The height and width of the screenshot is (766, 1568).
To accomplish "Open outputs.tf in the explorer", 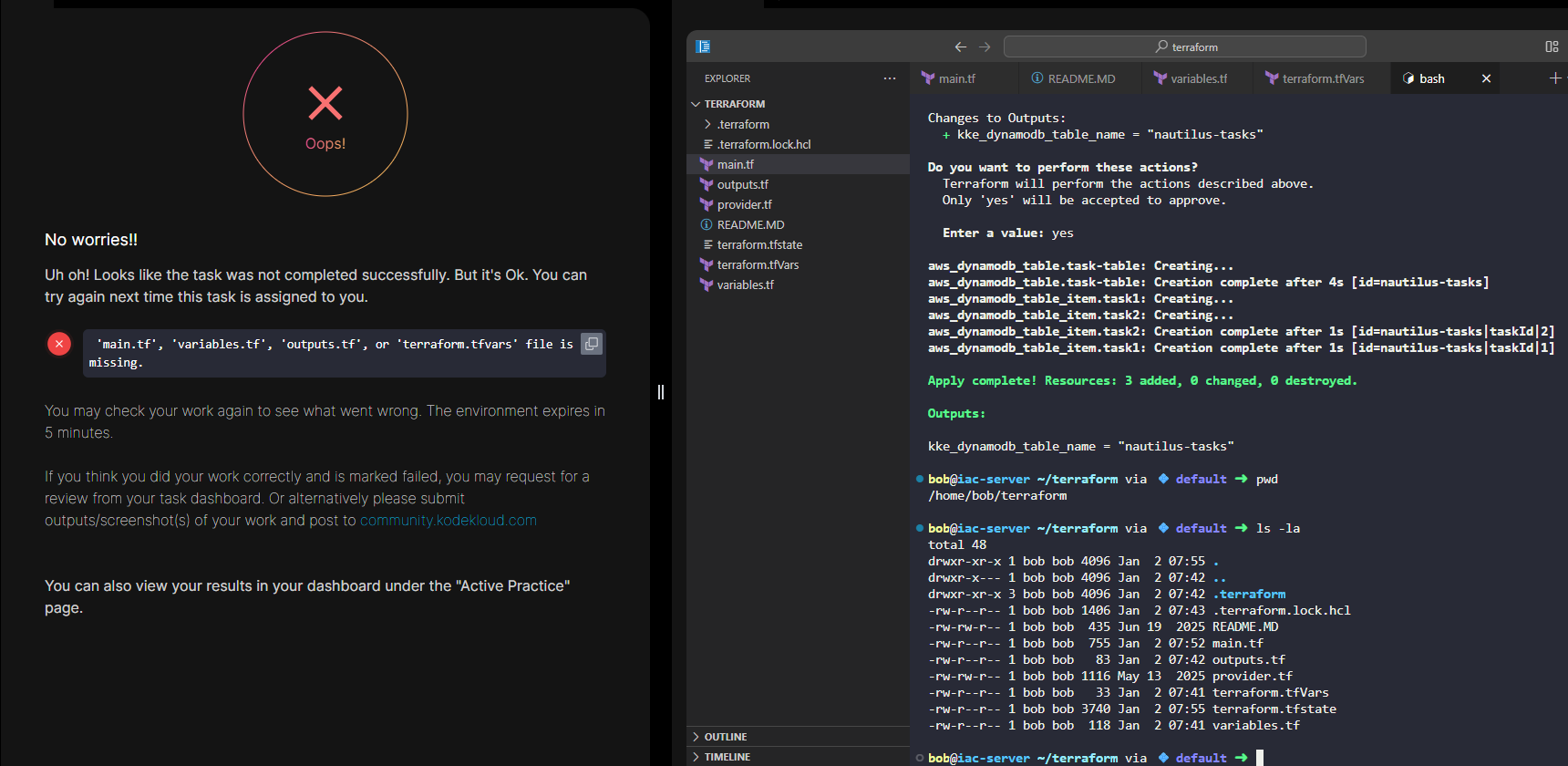I will point(742,184).
